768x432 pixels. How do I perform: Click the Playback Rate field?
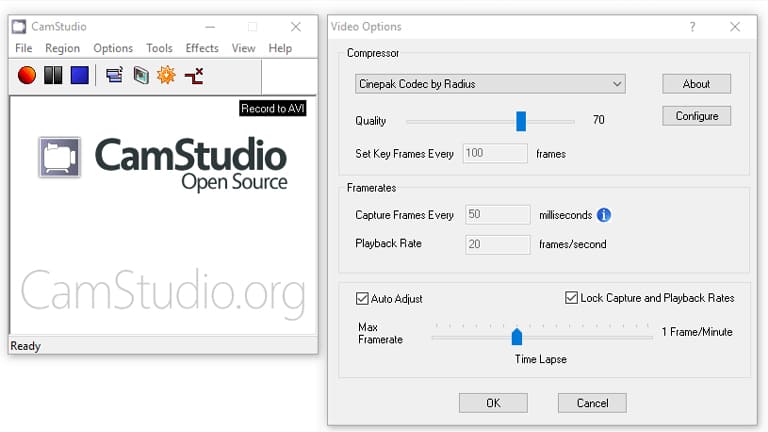(x=498, y=244)
